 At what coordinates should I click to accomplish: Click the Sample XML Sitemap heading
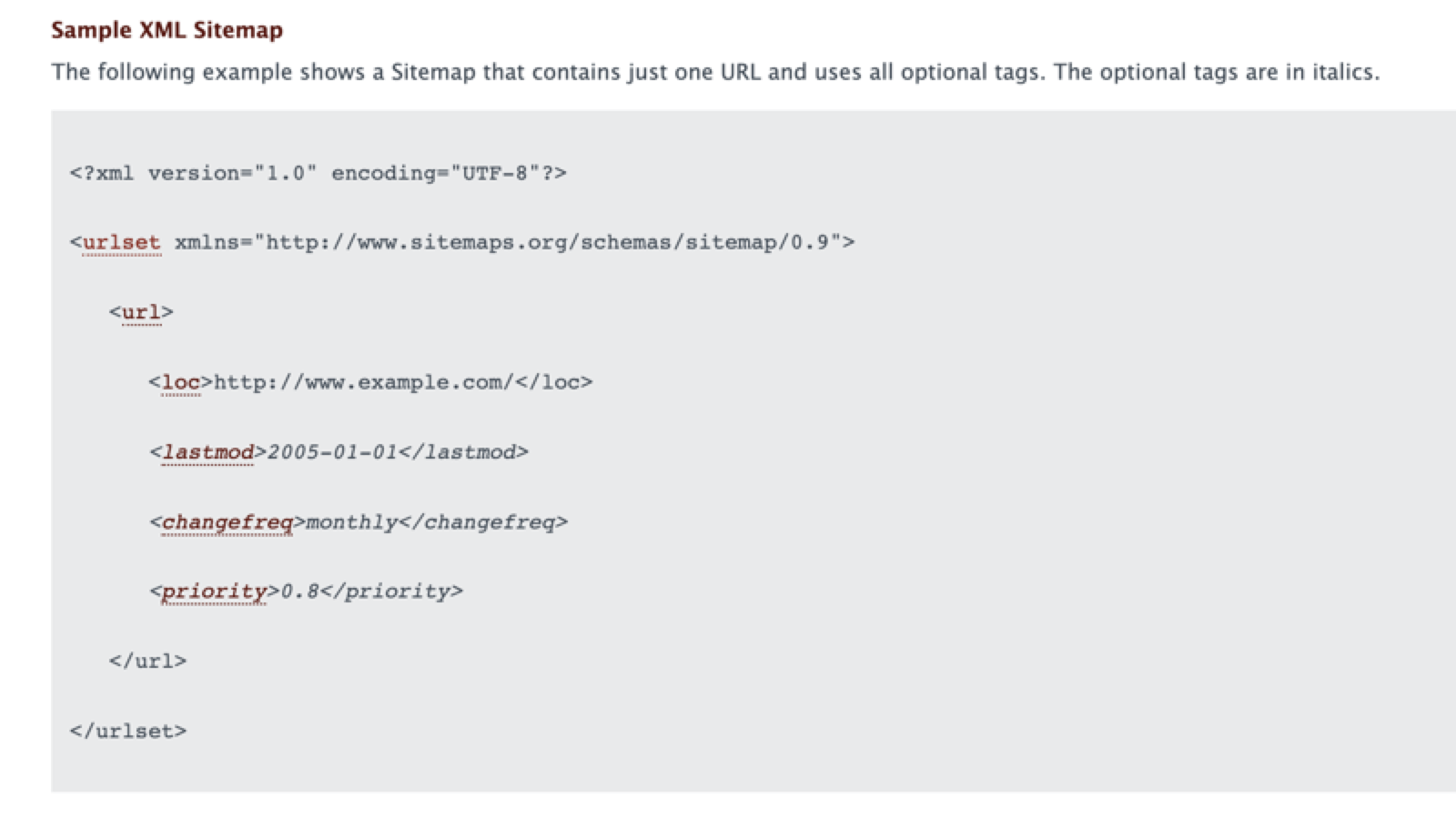167,30
